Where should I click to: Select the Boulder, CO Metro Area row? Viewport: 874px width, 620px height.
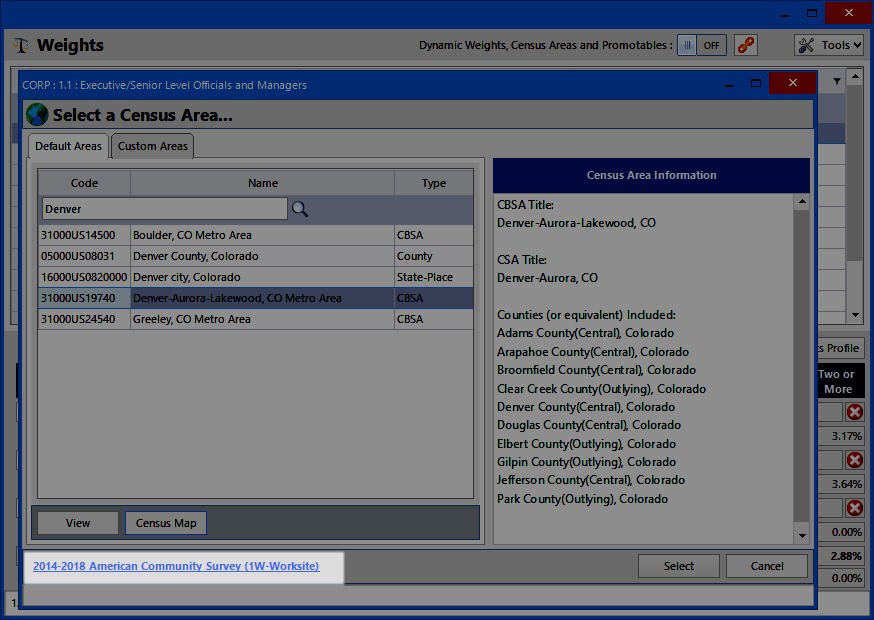tap(256, 235)
